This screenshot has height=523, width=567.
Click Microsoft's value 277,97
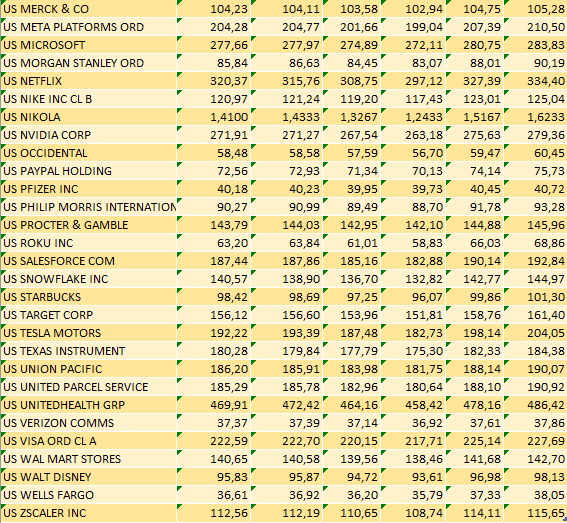[x=301, y=45]
